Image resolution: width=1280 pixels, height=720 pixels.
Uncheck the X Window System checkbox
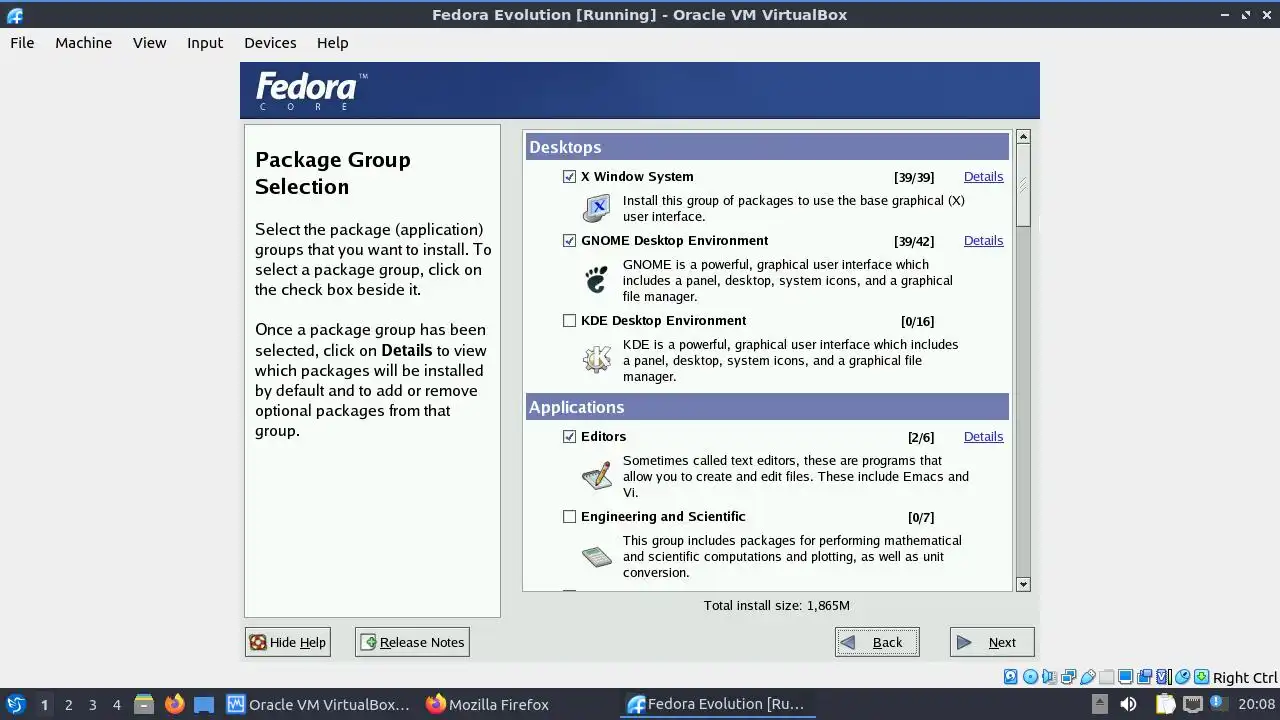coord(569,177)
